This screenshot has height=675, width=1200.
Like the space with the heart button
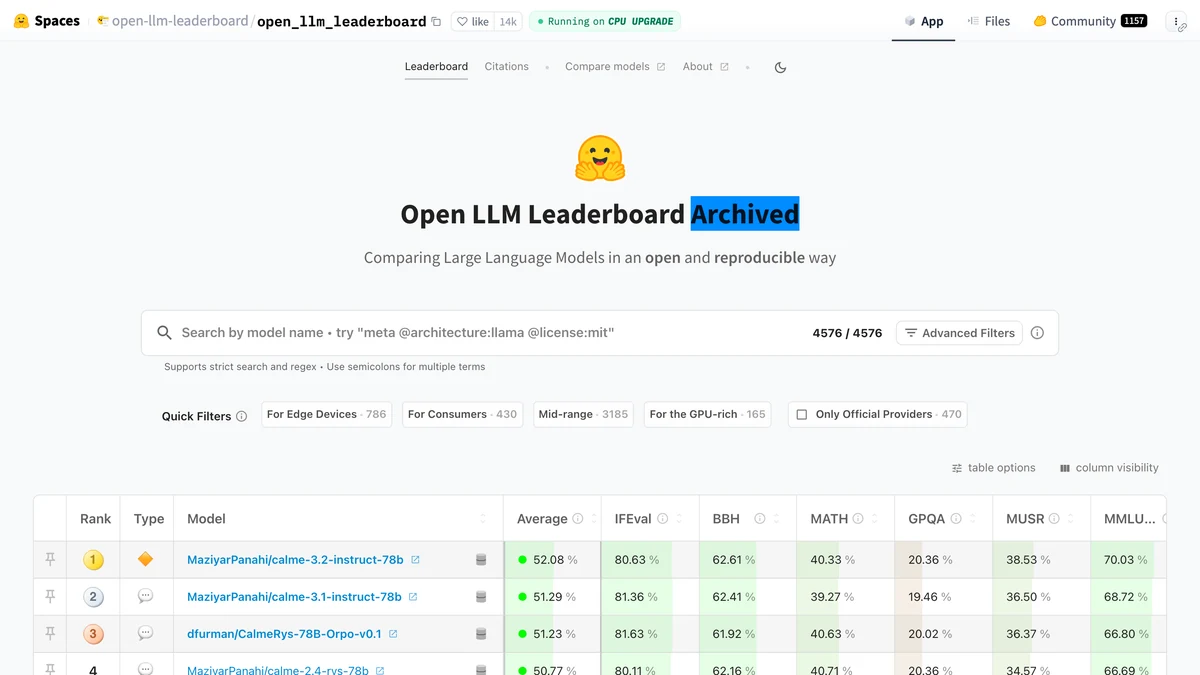click(472, 21)
